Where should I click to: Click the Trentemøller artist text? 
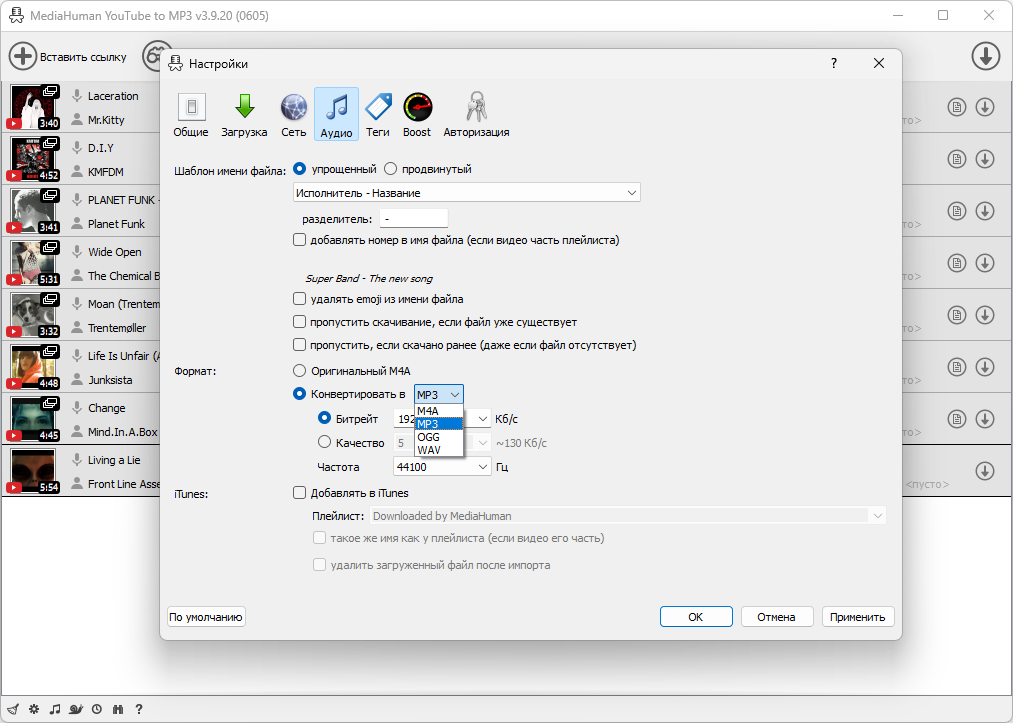click(x=117, y=328)
